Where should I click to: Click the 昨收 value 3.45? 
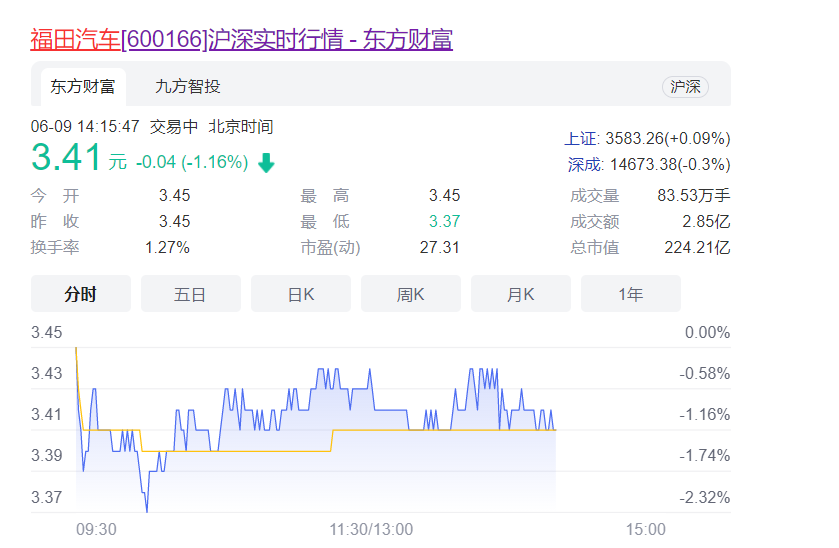coord(174,221)
